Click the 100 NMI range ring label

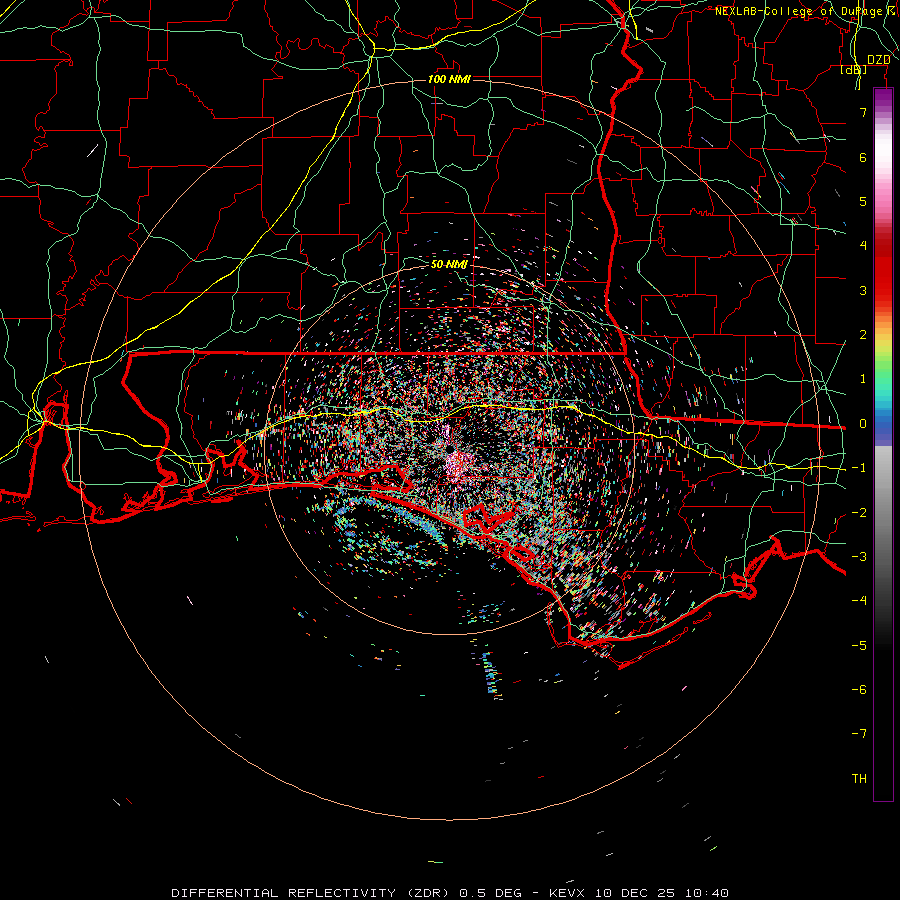coord(449,79)
